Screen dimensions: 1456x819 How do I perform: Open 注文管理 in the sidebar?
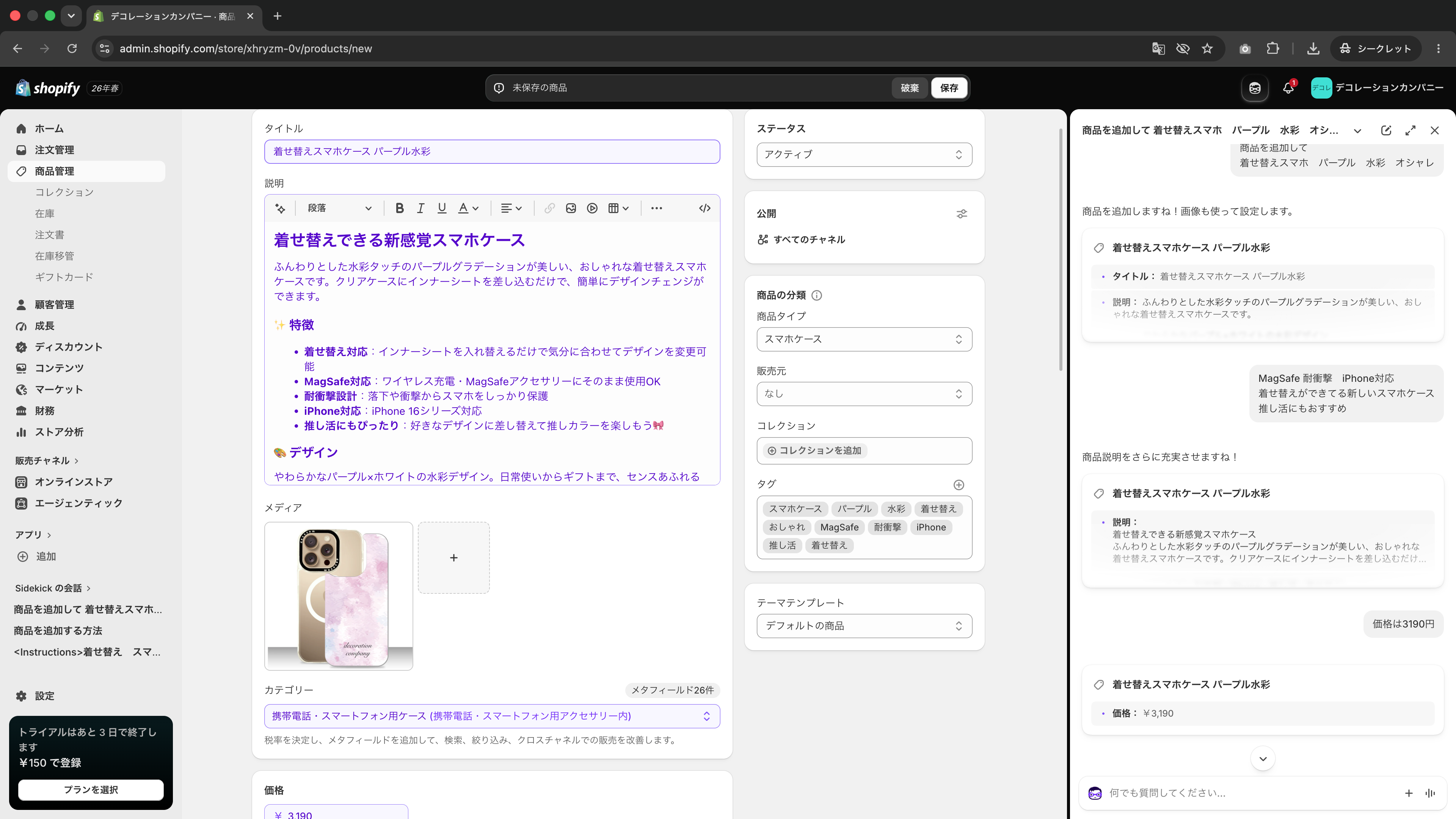tap(86, 150)
